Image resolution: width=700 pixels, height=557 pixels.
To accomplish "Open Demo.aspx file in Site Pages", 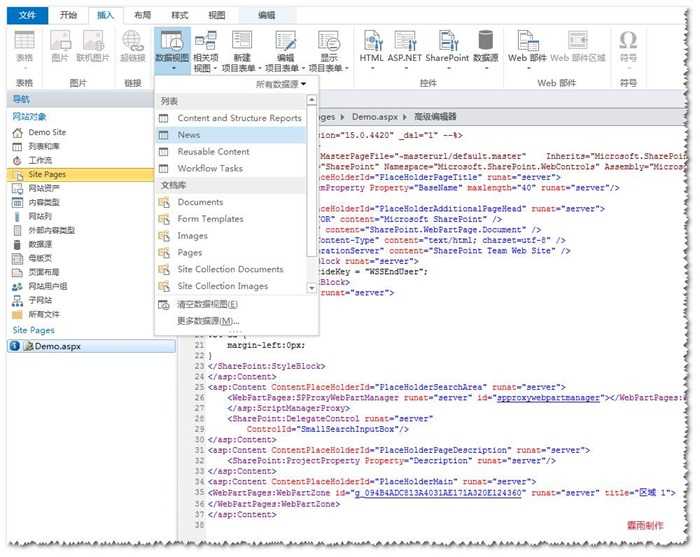I will coord(92,346).
